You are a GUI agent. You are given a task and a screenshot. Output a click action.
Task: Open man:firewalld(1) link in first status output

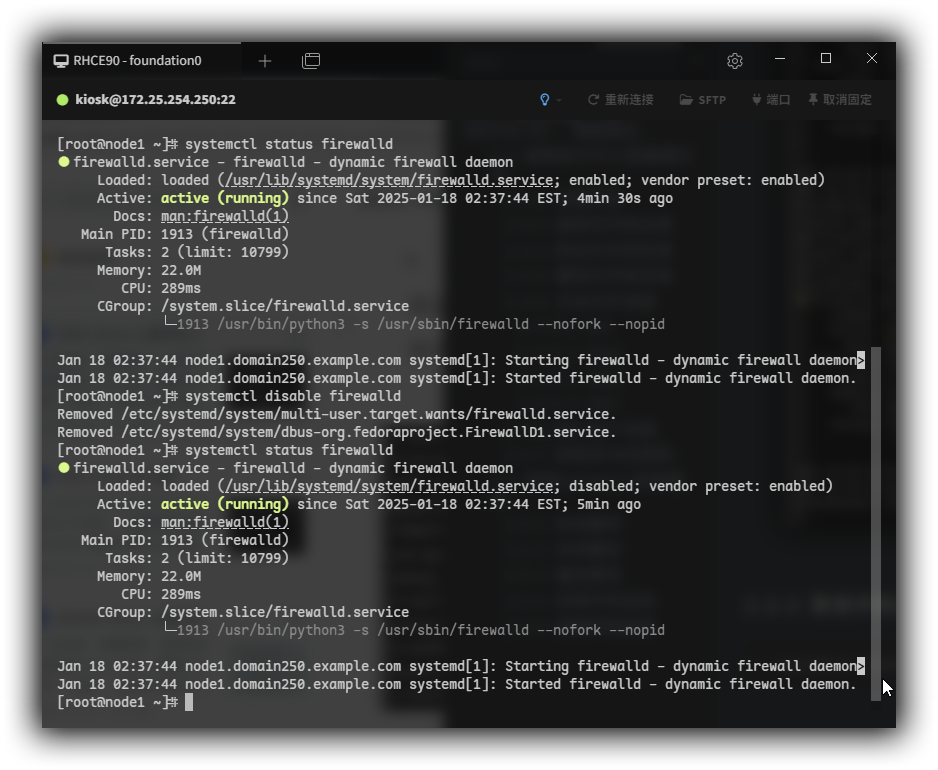coord(224,216)
